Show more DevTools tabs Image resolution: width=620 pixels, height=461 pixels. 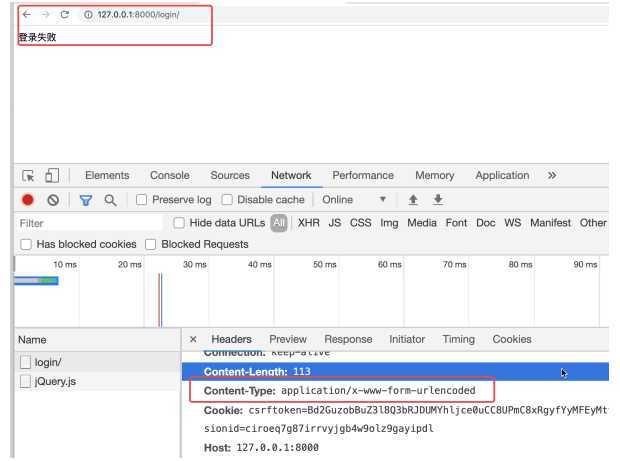(552, 175)
